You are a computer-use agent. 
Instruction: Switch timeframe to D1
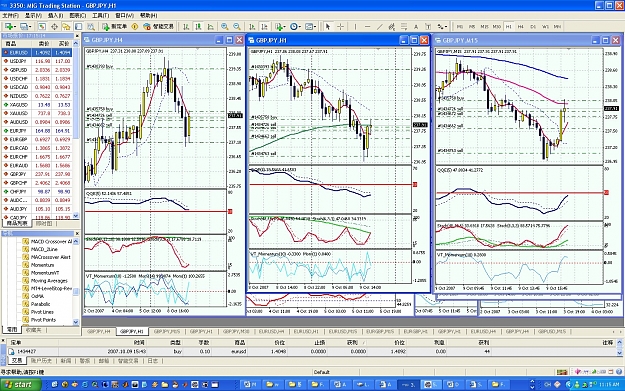click(533, 27)
